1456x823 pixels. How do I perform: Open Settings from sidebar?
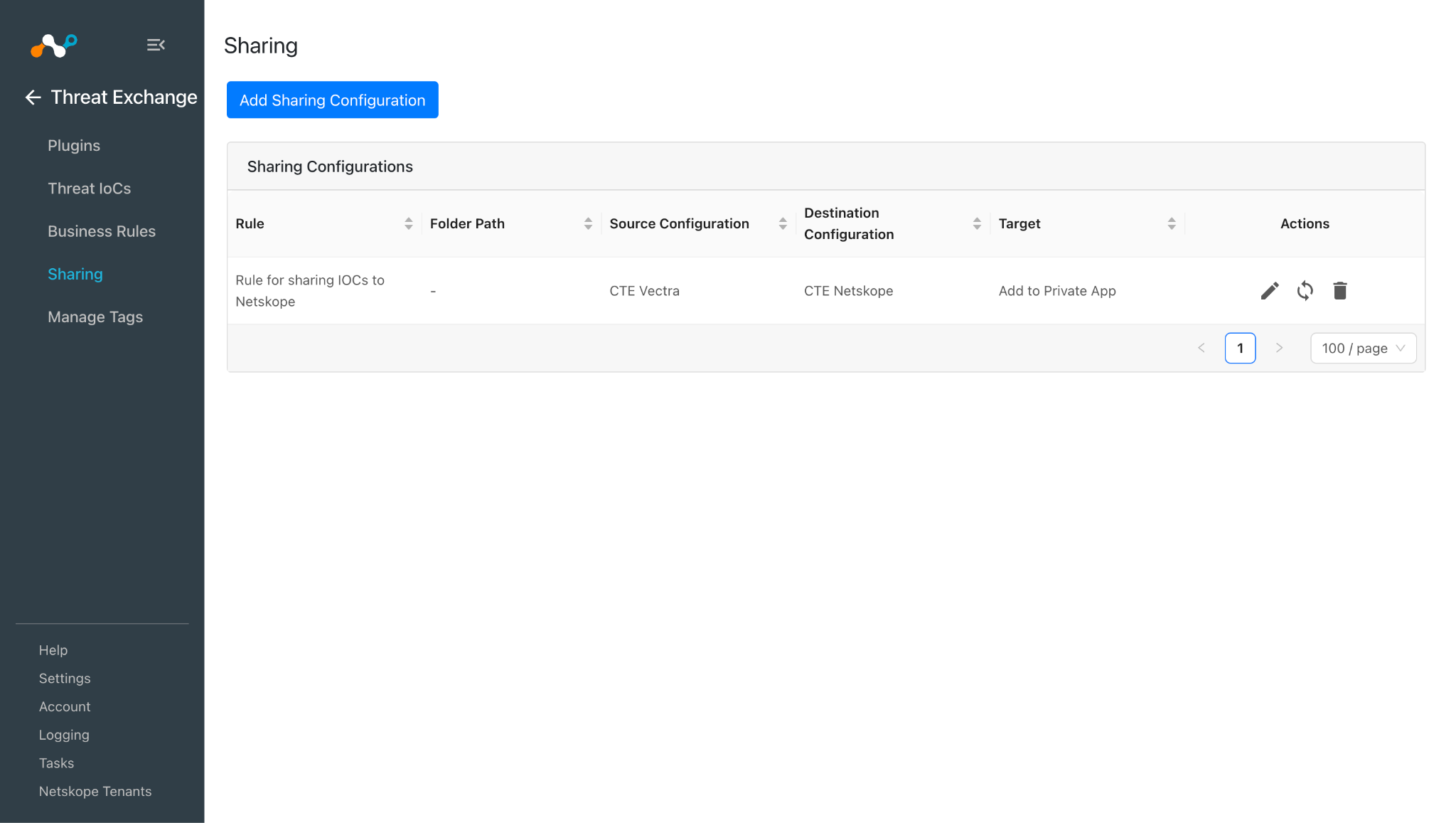point(65,679)
